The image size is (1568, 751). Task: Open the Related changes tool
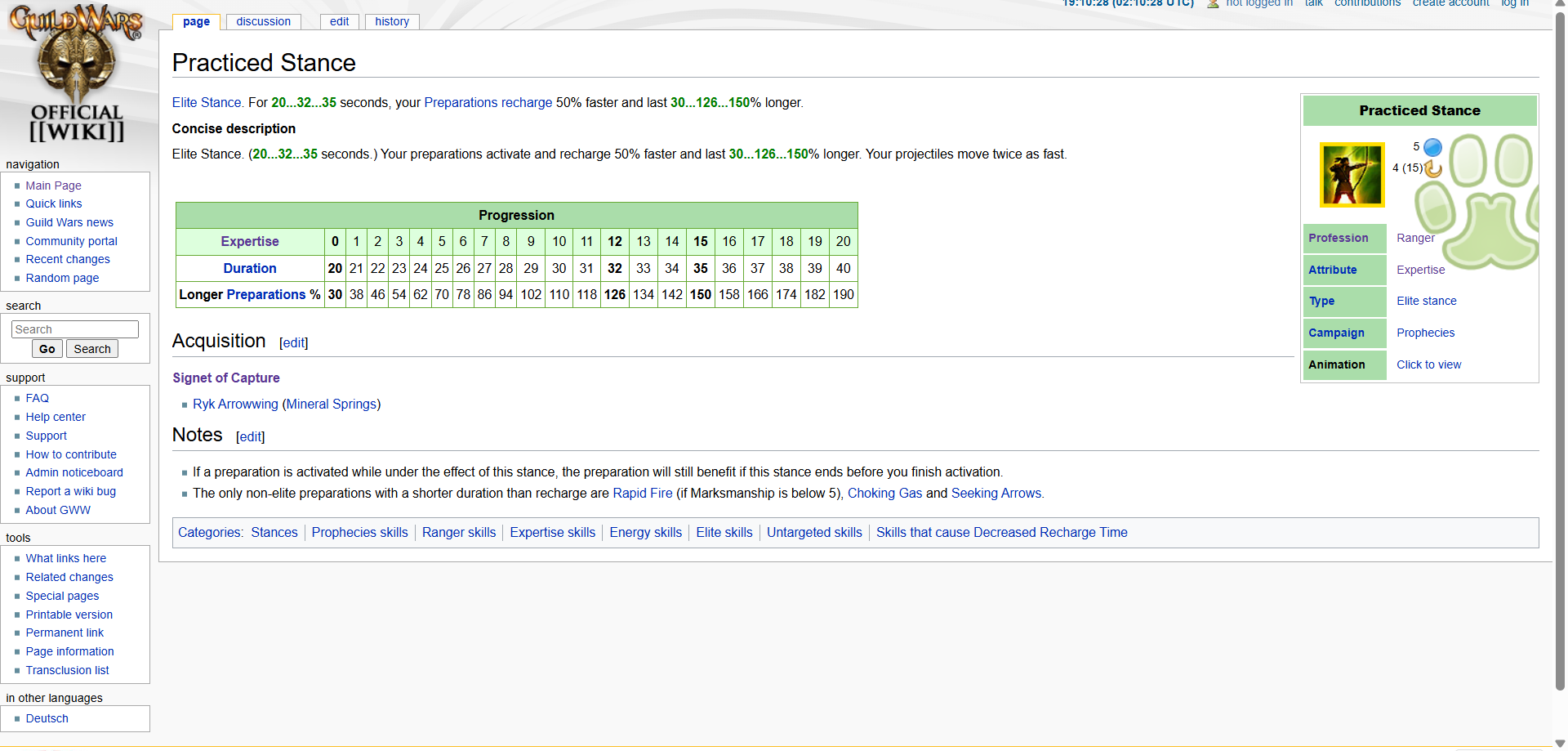pyautogui.click(x=69, y=577)
